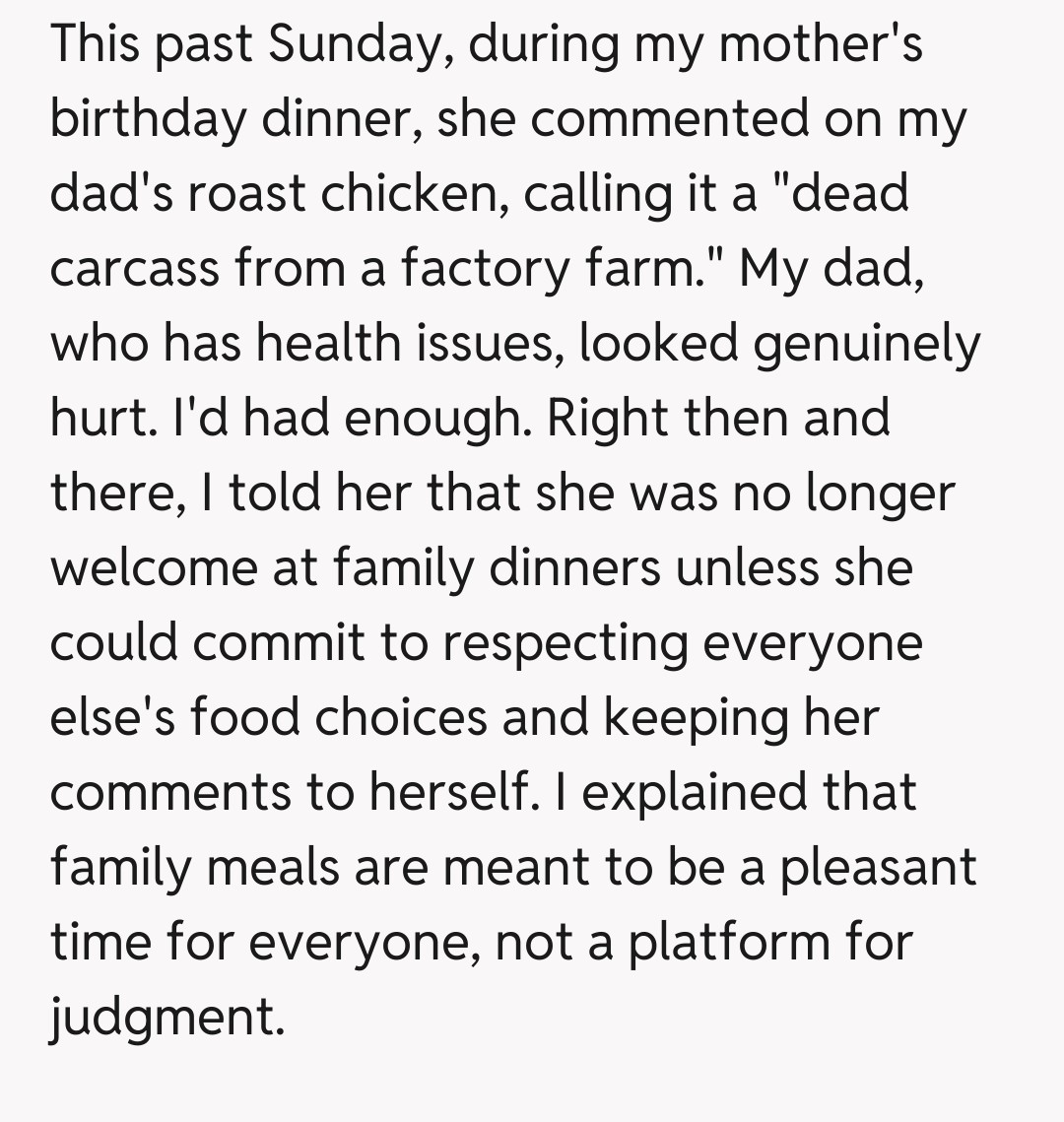
Task: Click the word "genuinely"
Action: [x=868, y=344]
